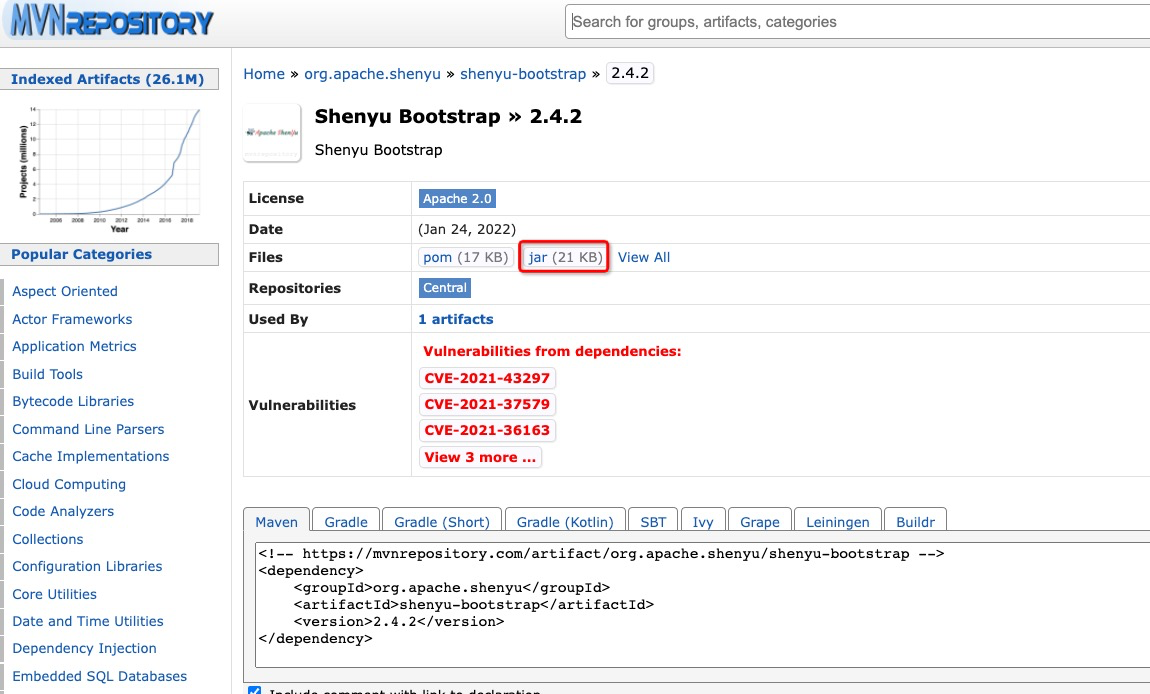The width and height of the screenshot is (1150, 694).
Task: Switch to the Ivy tab
Action: coord(703,522)
